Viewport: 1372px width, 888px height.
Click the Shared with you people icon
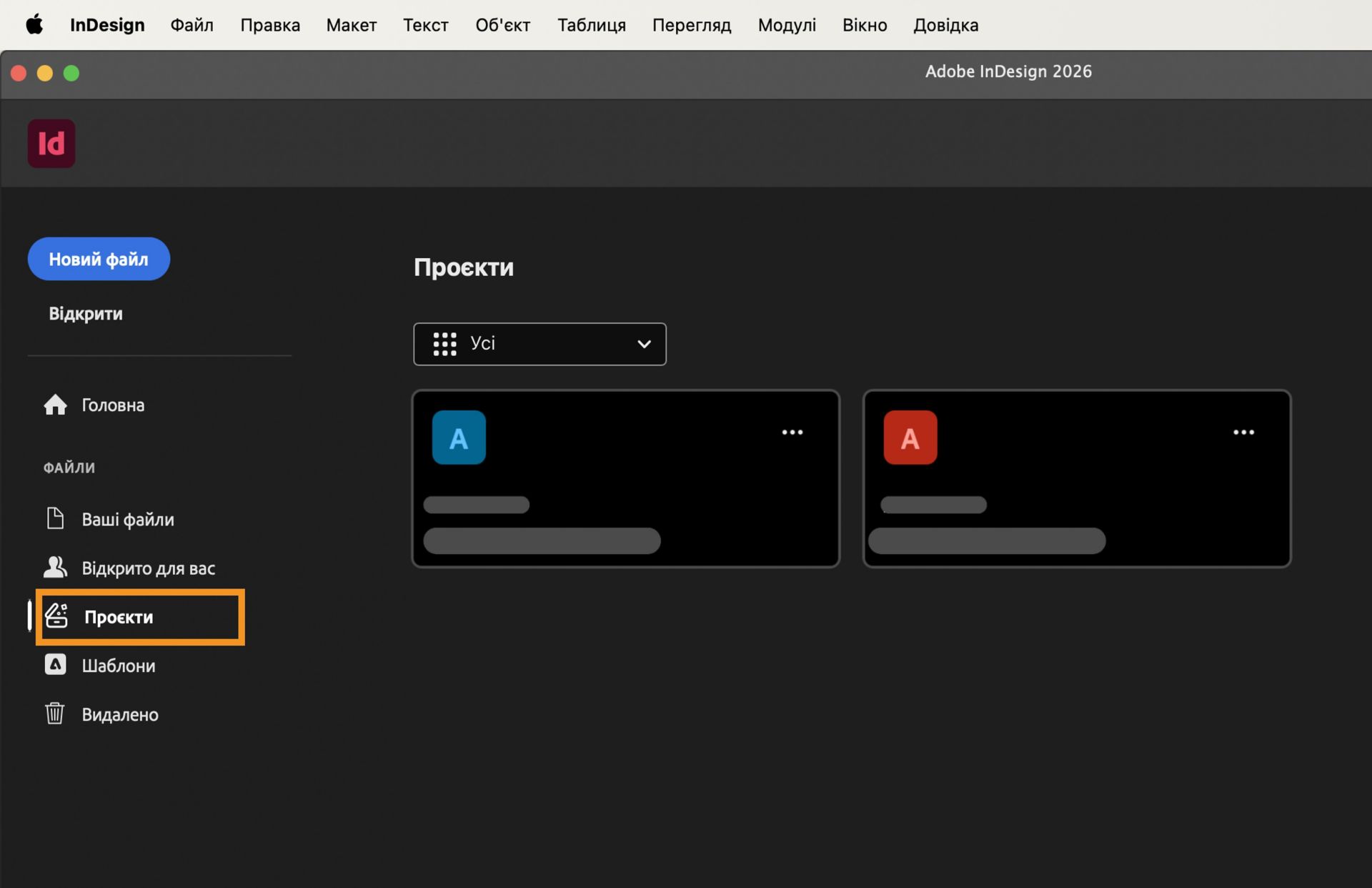click(55, 568)
